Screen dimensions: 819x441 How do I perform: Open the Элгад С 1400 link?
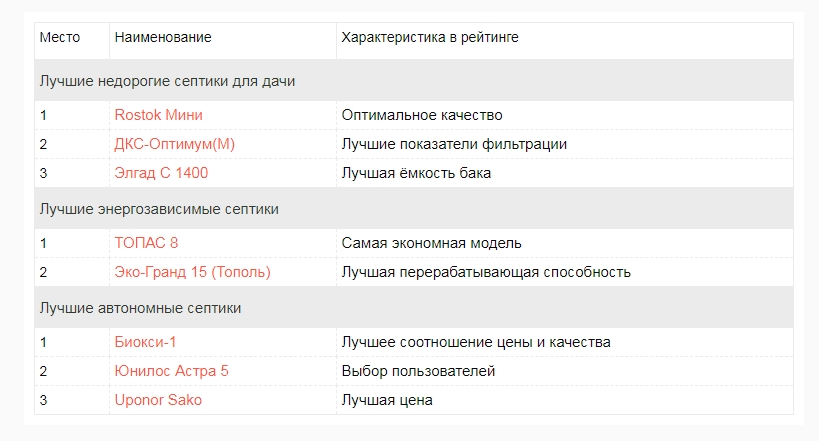(x=161, y=173)
